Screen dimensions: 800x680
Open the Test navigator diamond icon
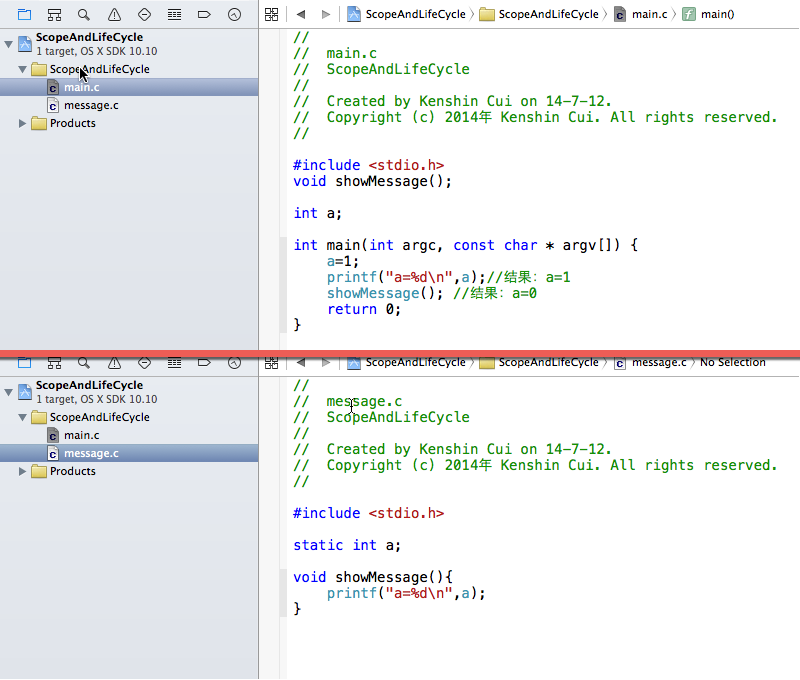[x=144, y=14]
